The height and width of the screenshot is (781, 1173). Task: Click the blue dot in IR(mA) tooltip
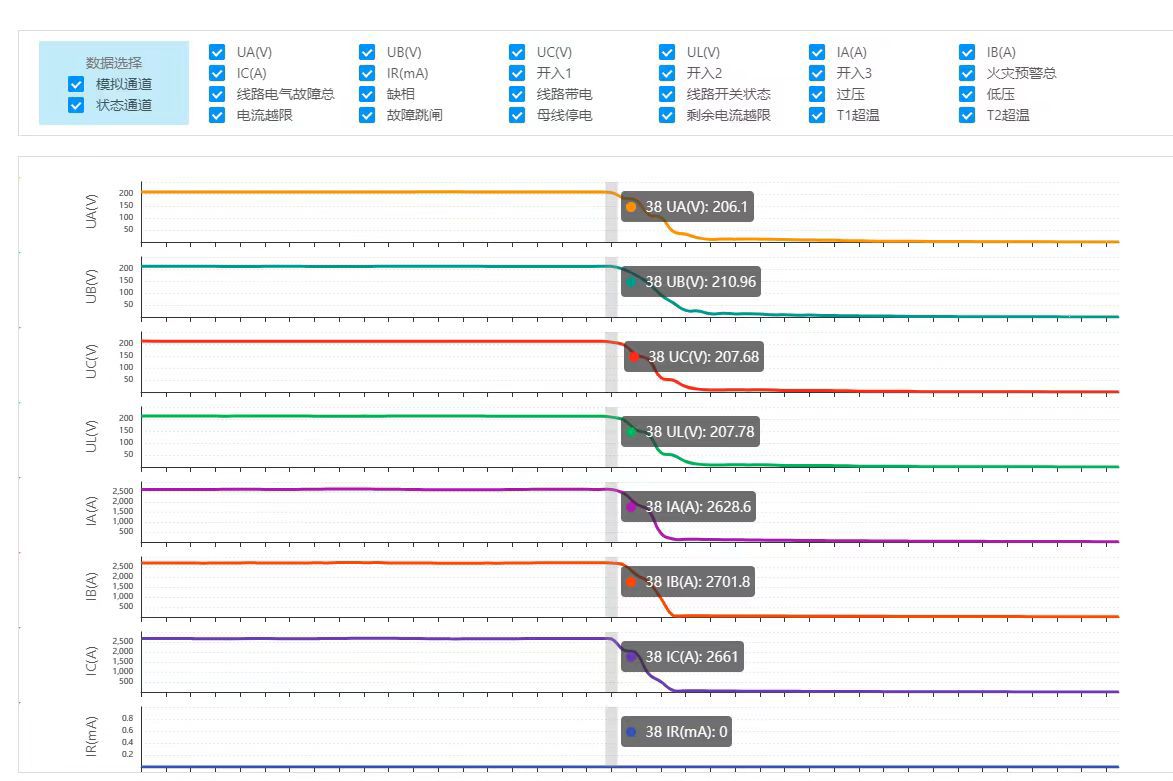tap(631, 732)
